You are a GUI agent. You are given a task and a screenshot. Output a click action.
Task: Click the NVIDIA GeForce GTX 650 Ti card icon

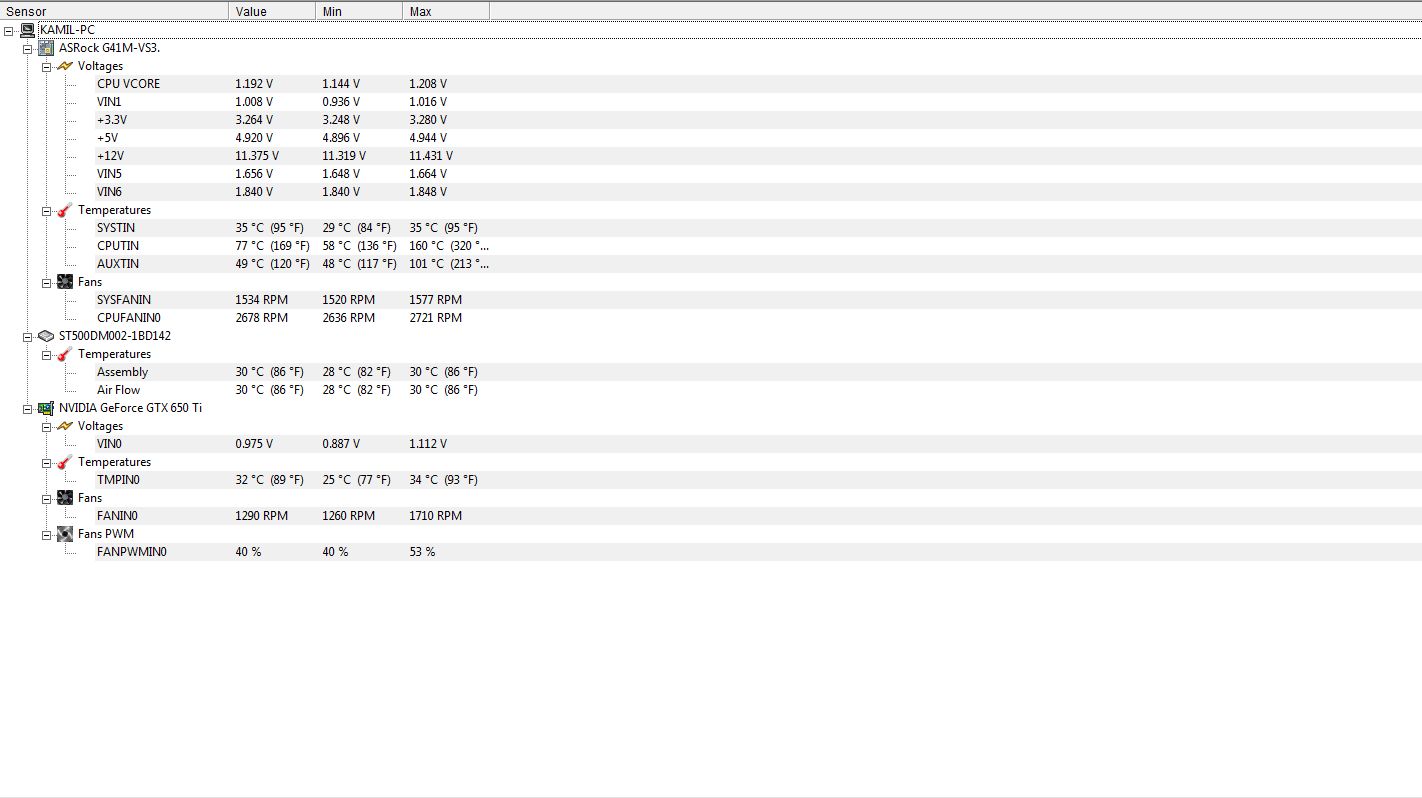coord(46,408)
